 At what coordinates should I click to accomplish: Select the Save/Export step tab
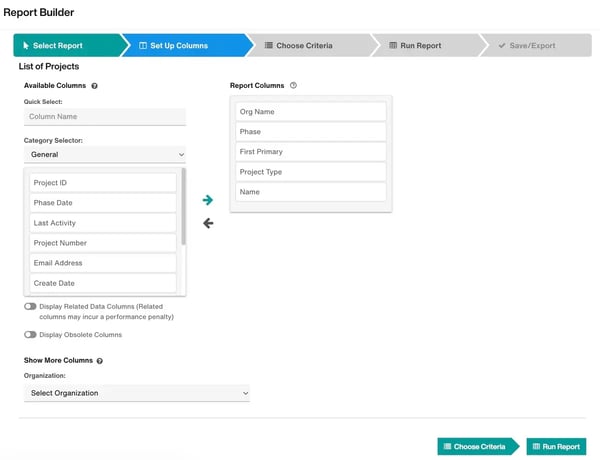click(x=530, y=46)
